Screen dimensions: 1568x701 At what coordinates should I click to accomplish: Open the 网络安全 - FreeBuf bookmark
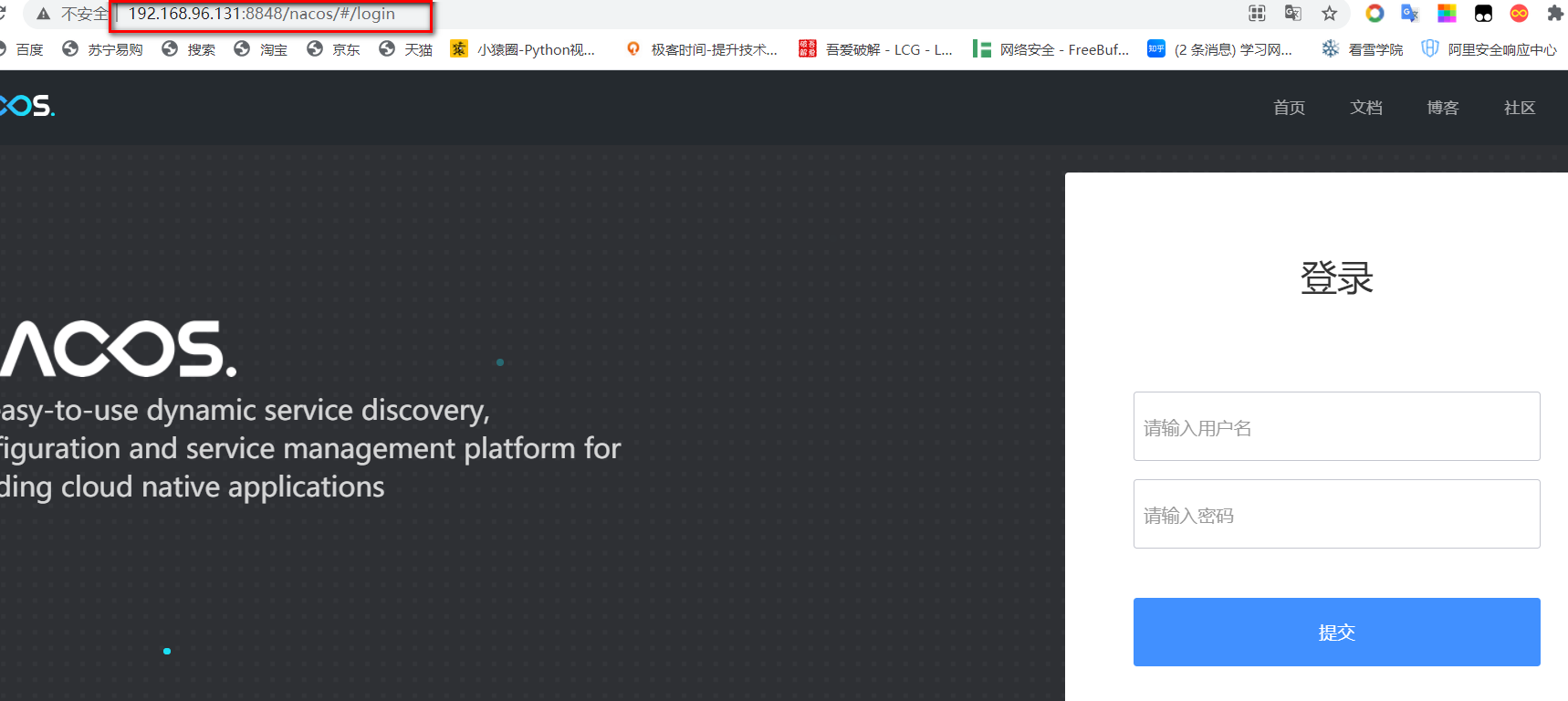coord(1051,49)
